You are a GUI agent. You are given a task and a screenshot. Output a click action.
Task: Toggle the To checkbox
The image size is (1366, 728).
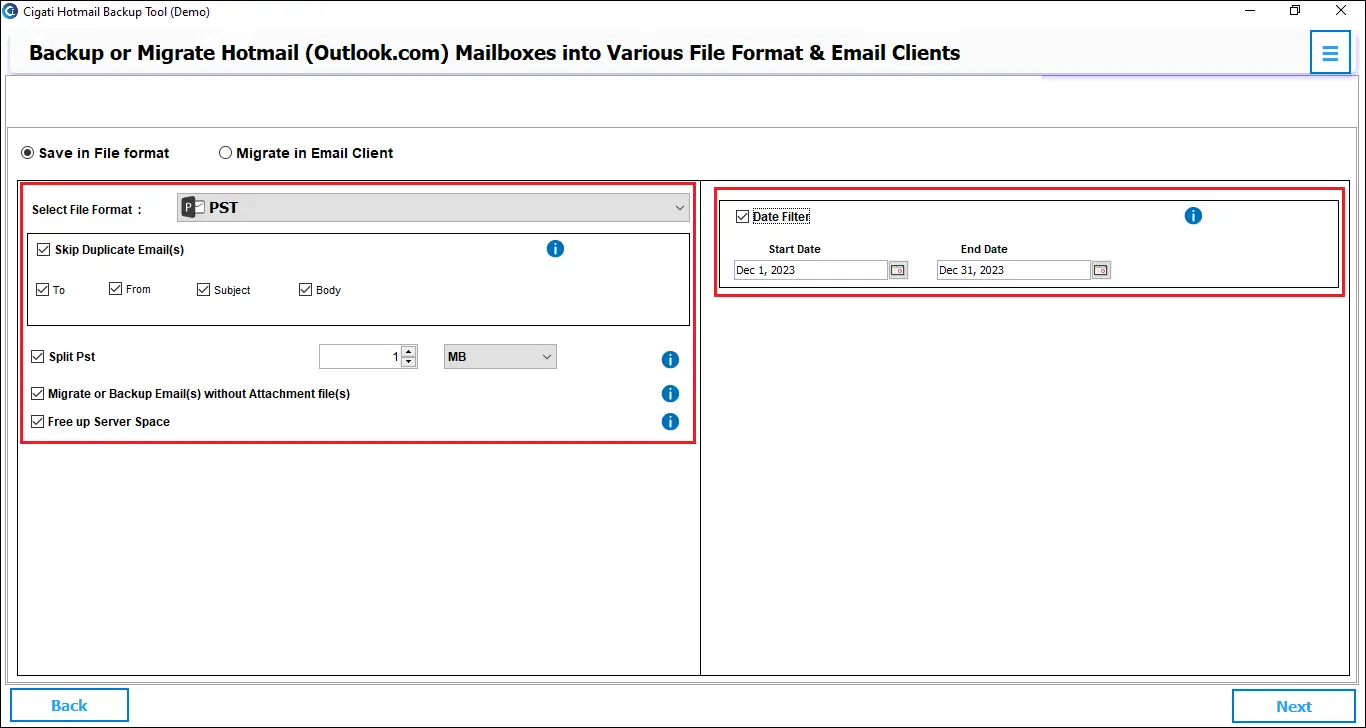pyautogui.click(x=42, y=290)
